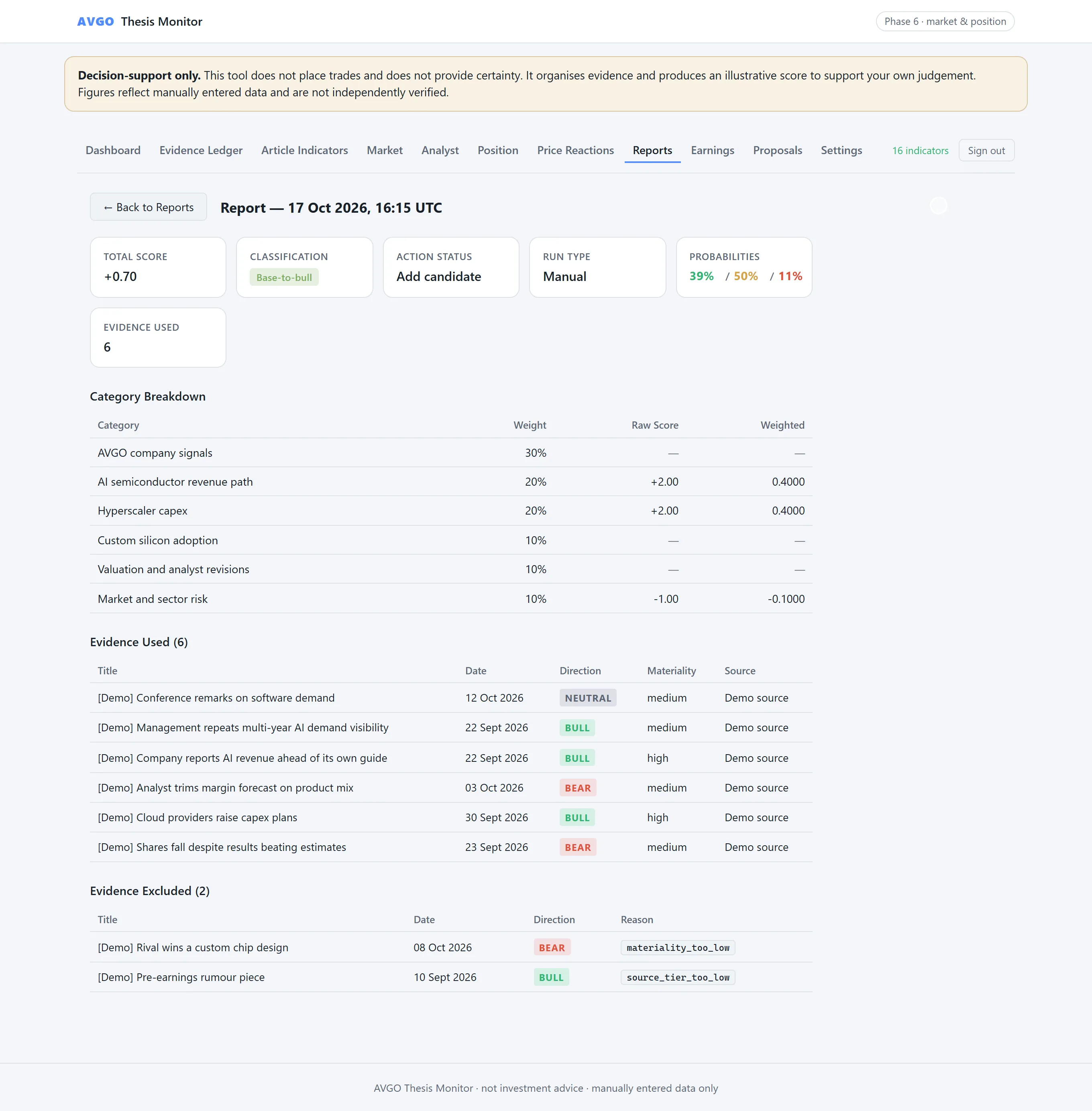Switch to Price Reactions tab
Image resolution: width=1092 pixels, height=1111 pixels.
575,150
